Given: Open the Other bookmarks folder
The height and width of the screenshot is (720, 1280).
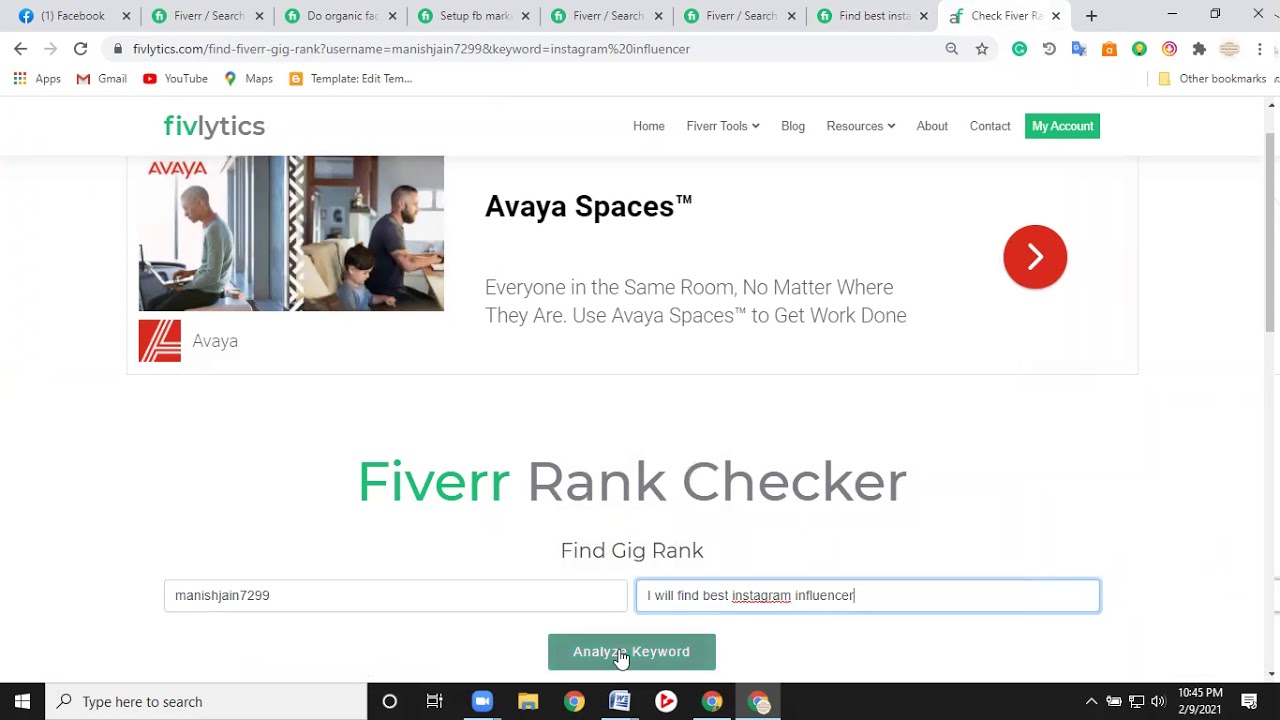Looking at the screenshot, I should 1212,79.
